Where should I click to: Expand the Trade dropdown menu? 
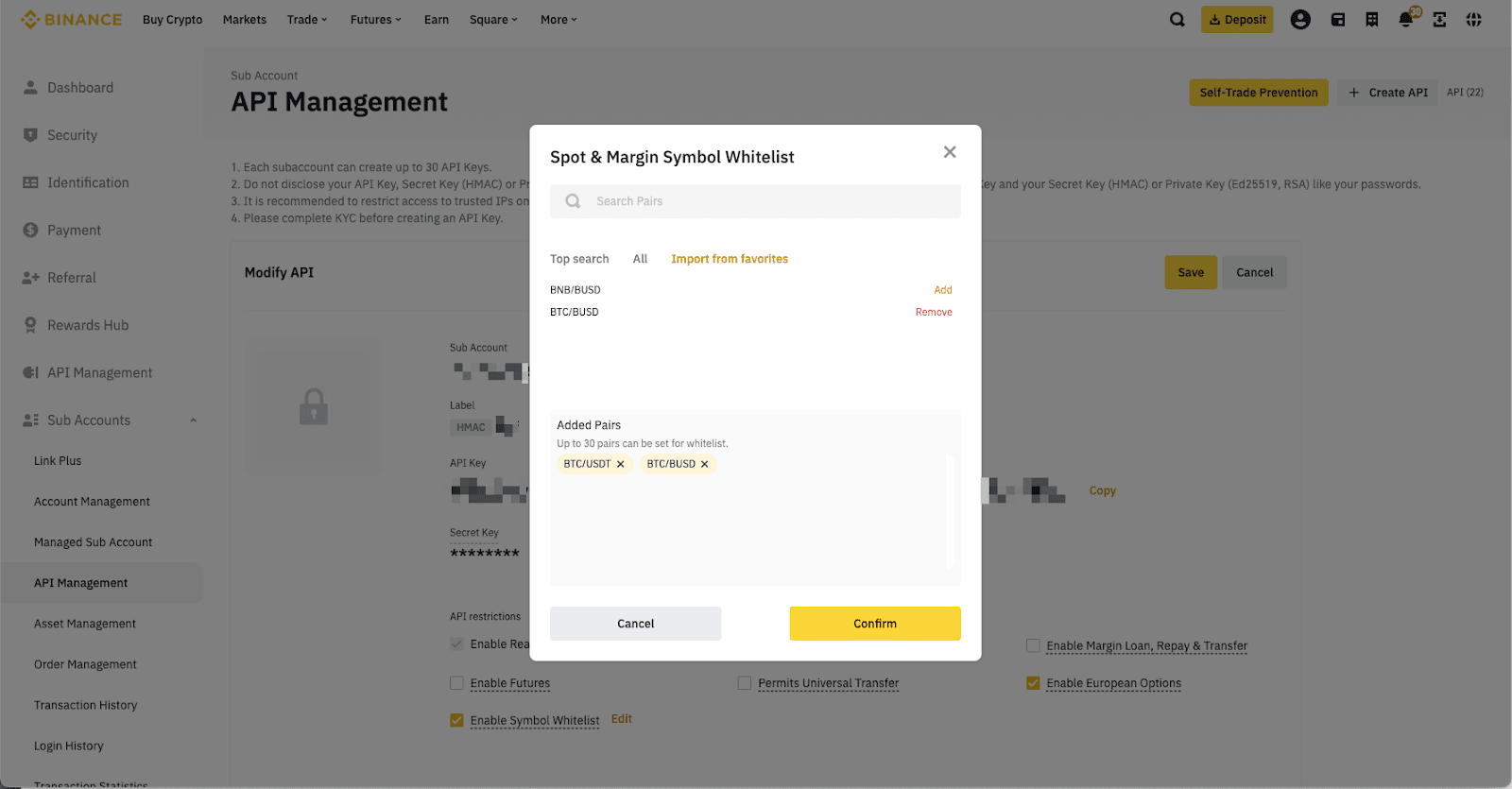306,20
